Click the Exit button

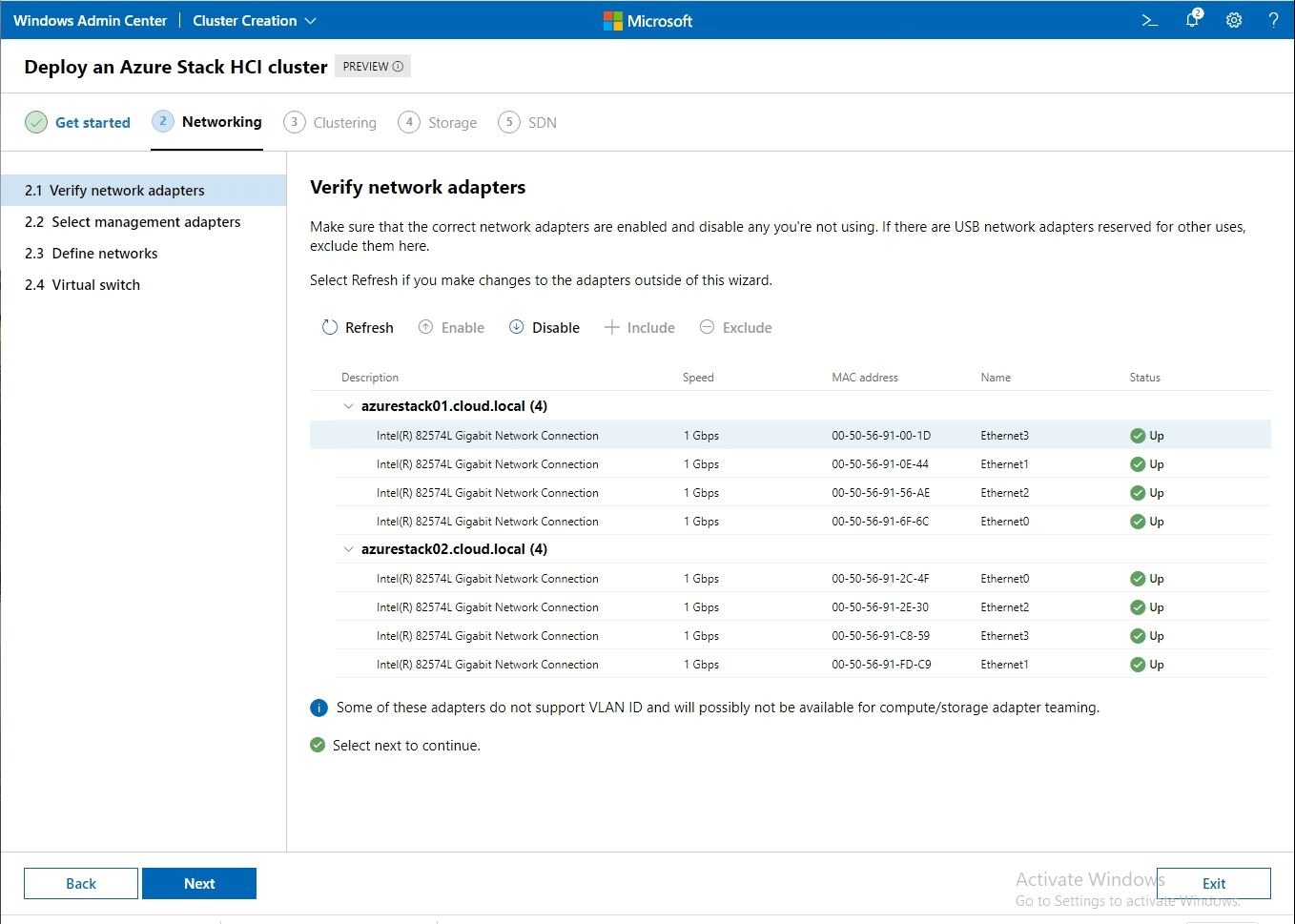(x=1213, y=883)
